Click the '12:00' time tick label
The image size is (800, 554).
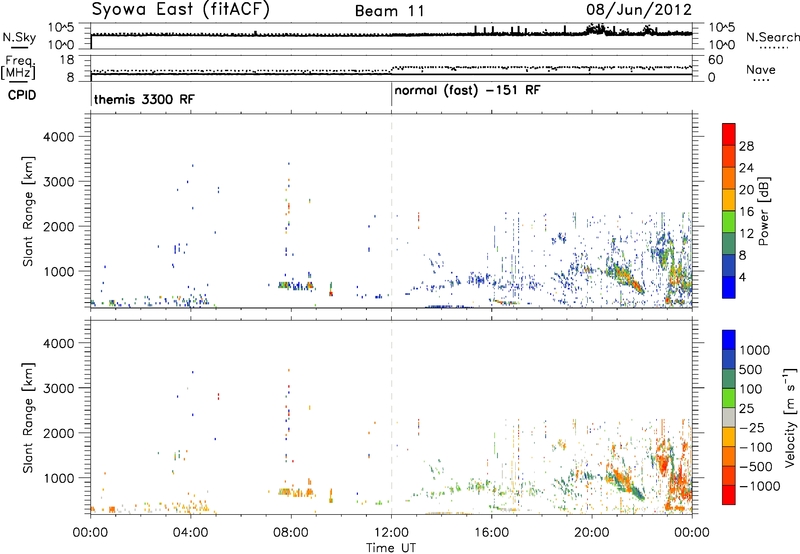[391, 533]
